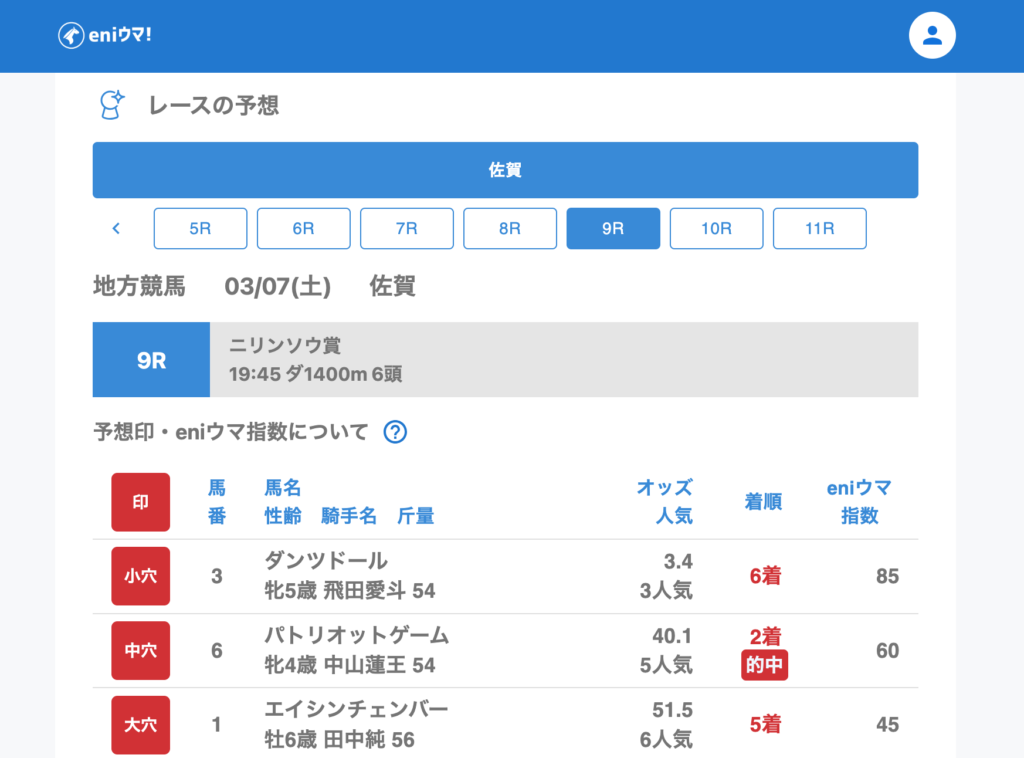Open the user profile account icon
The image size is (1024, 758).
point(932,36)
